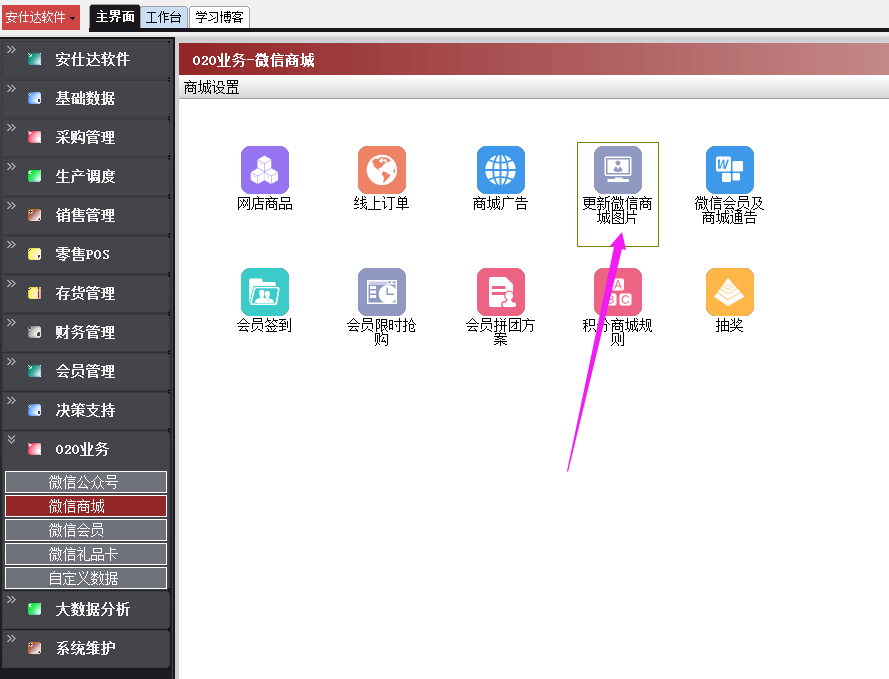Open the red 安仕达软件 dropdown menu
Image resolution: width=889 pixels, height=679 pixels.
pos(40,18)
